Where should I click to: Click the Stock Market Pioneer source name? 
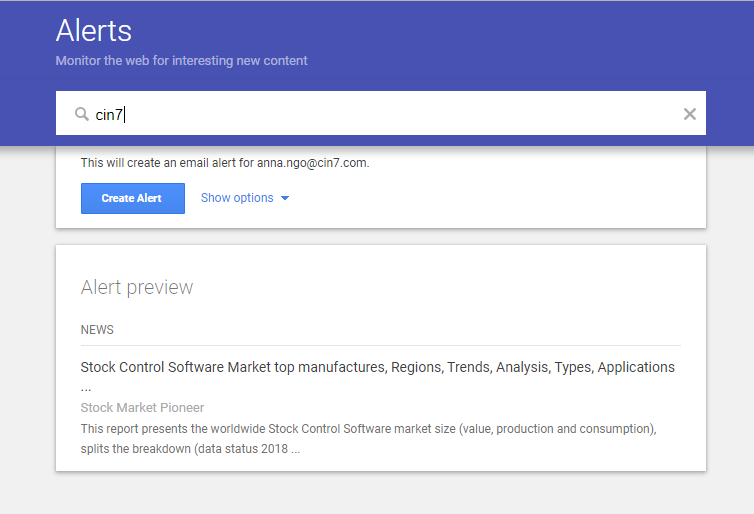pyautogui.click(x=142, y=408)
